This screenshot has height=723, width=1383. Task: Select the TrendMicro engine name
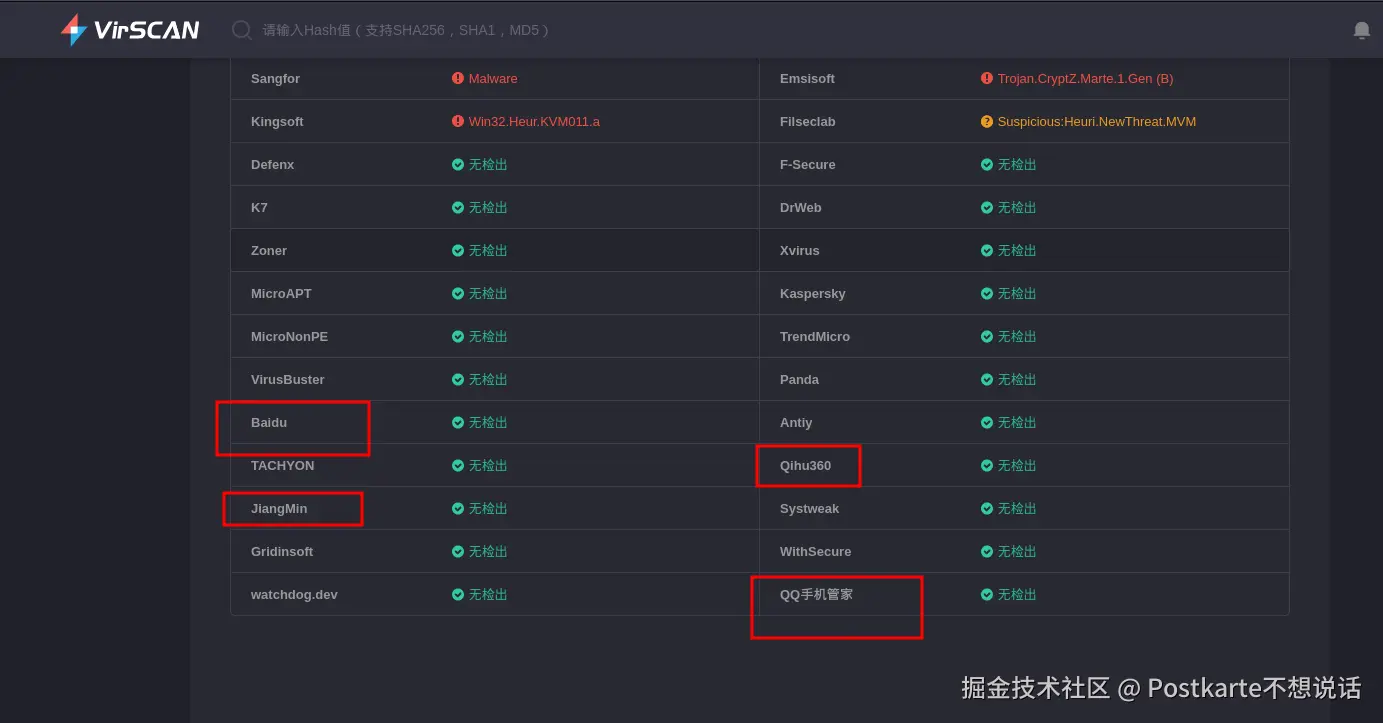pyautogui.click(x=815, y=336)
